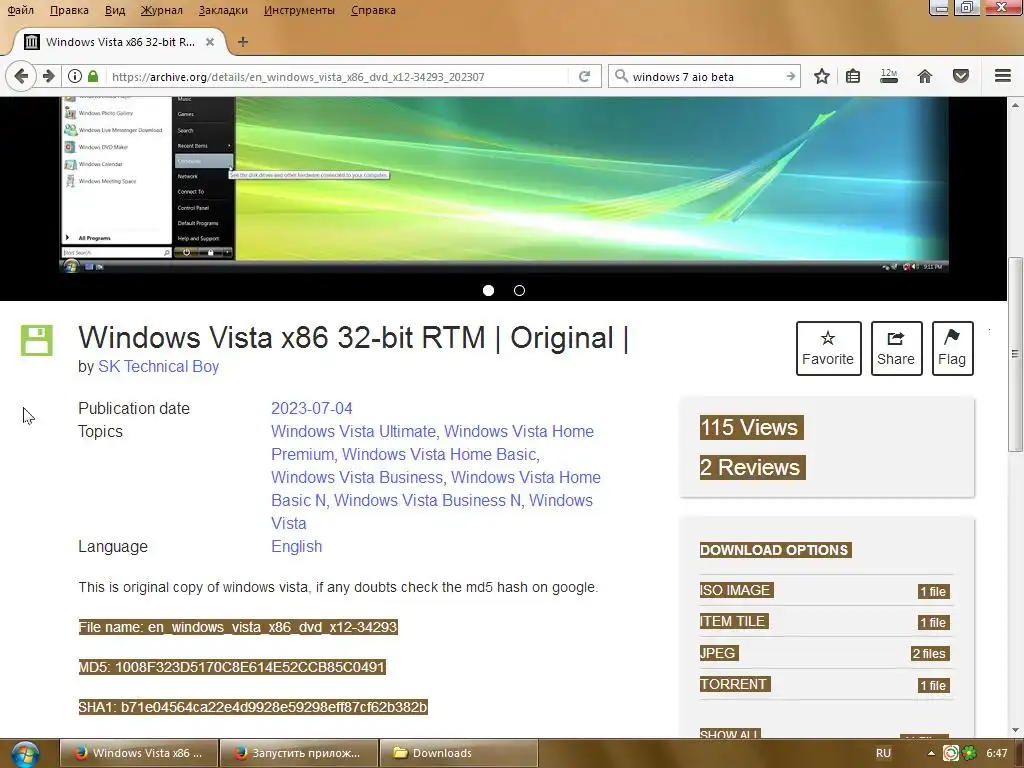Open the Справка menu

373,10
